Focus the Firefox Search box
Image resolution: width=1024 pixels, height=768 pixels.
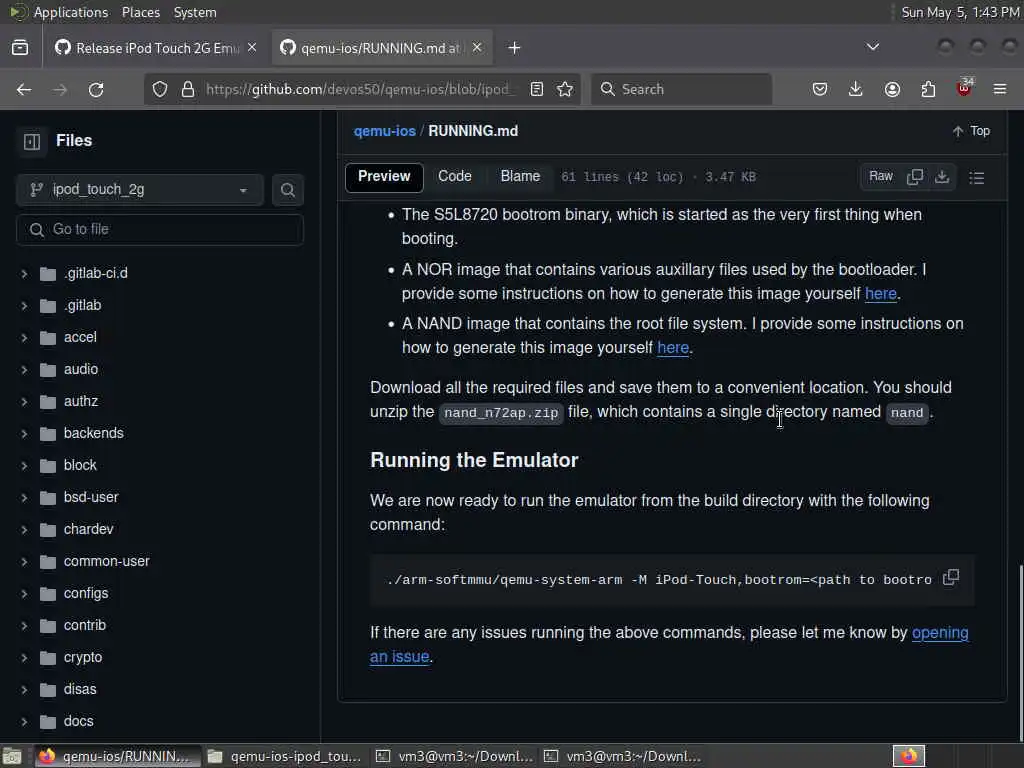point(682,89)
